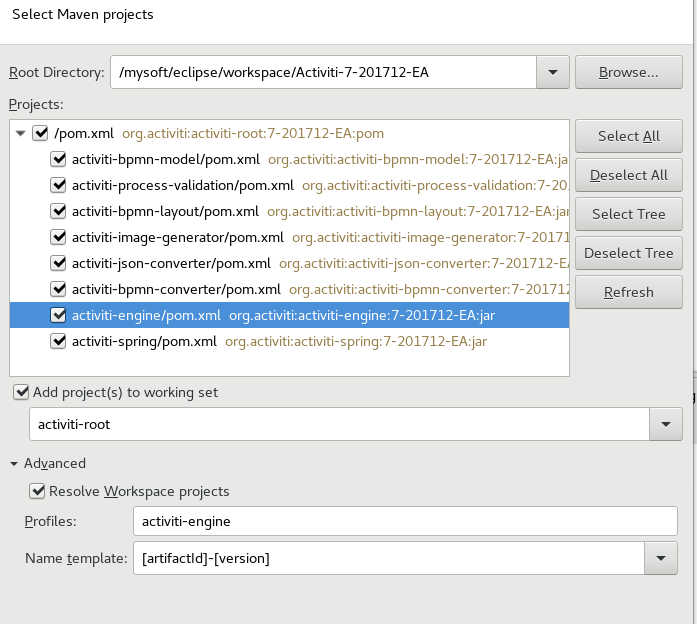This screenshot has width=697, height=624.
Task: Click the Select Tree button
Action: [628, 214]
